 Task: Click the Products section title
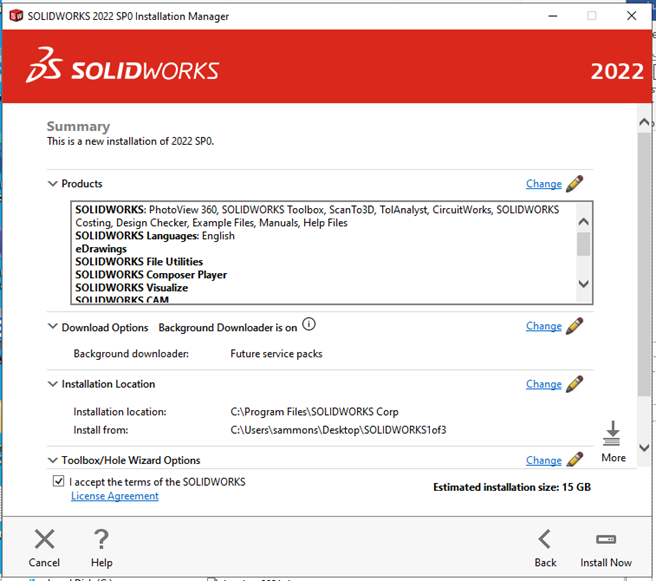82,184
